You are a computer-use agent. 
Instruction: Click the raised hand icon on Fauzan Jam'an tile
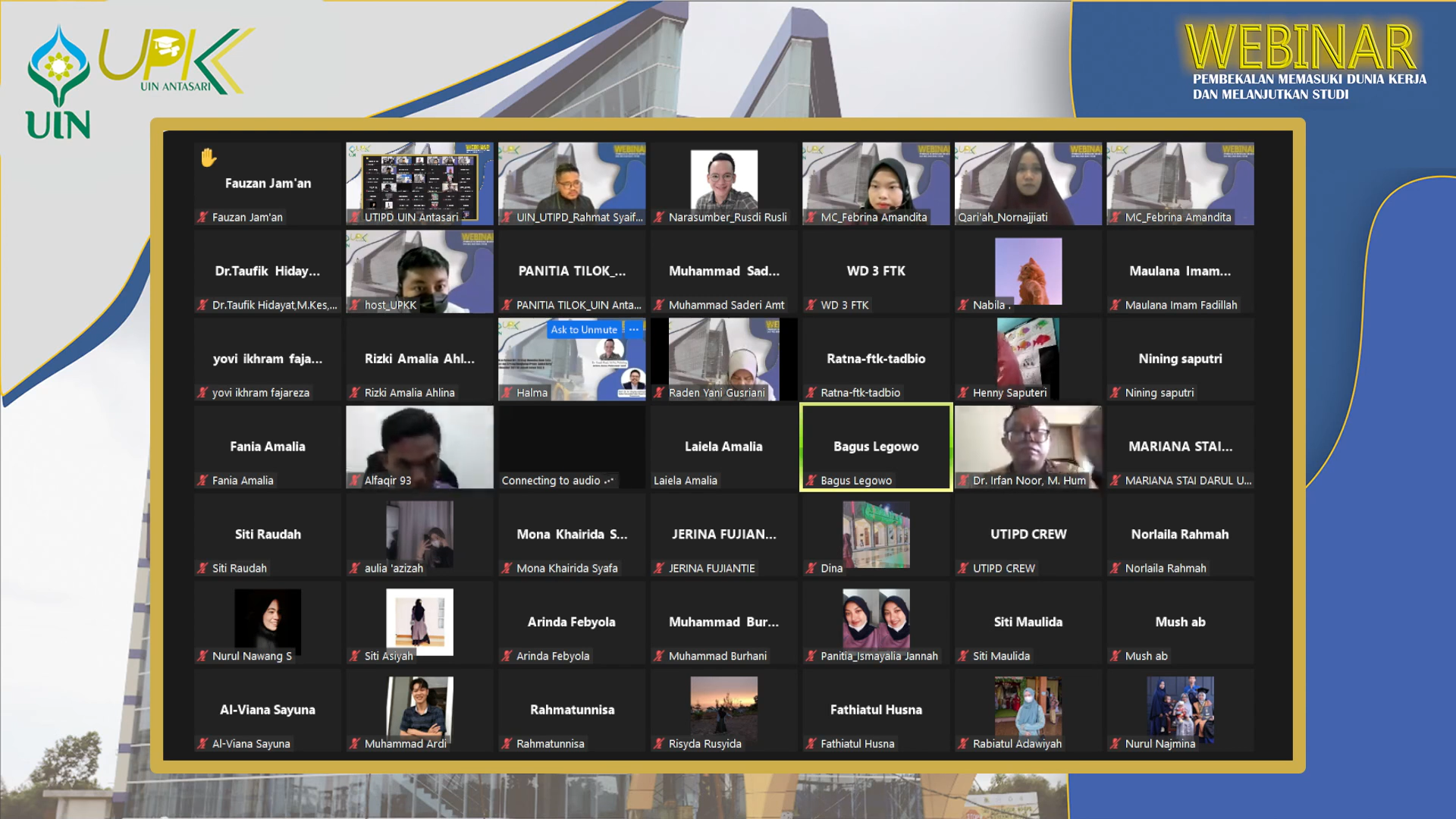[209, 157]
